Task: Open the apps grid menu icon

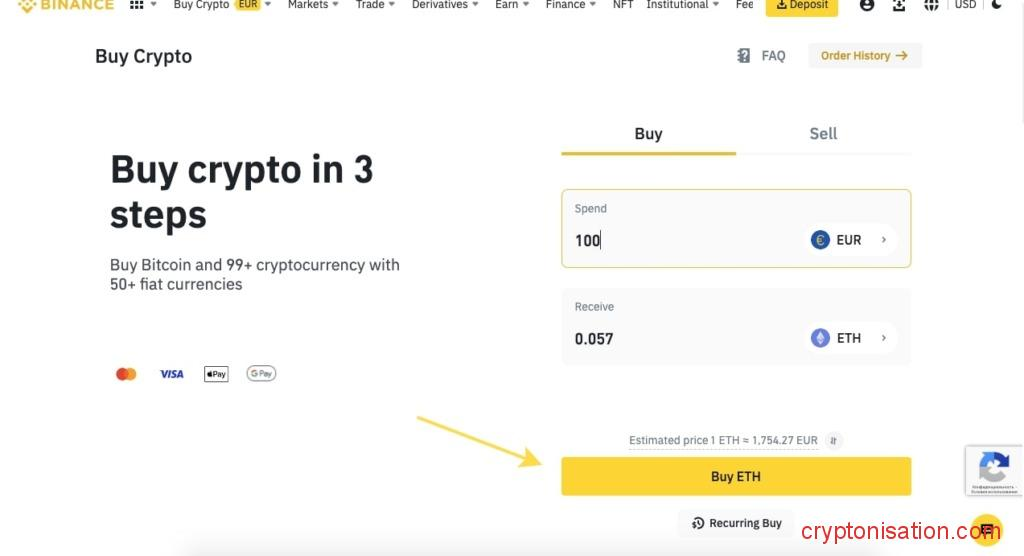Action: point(137,5)
